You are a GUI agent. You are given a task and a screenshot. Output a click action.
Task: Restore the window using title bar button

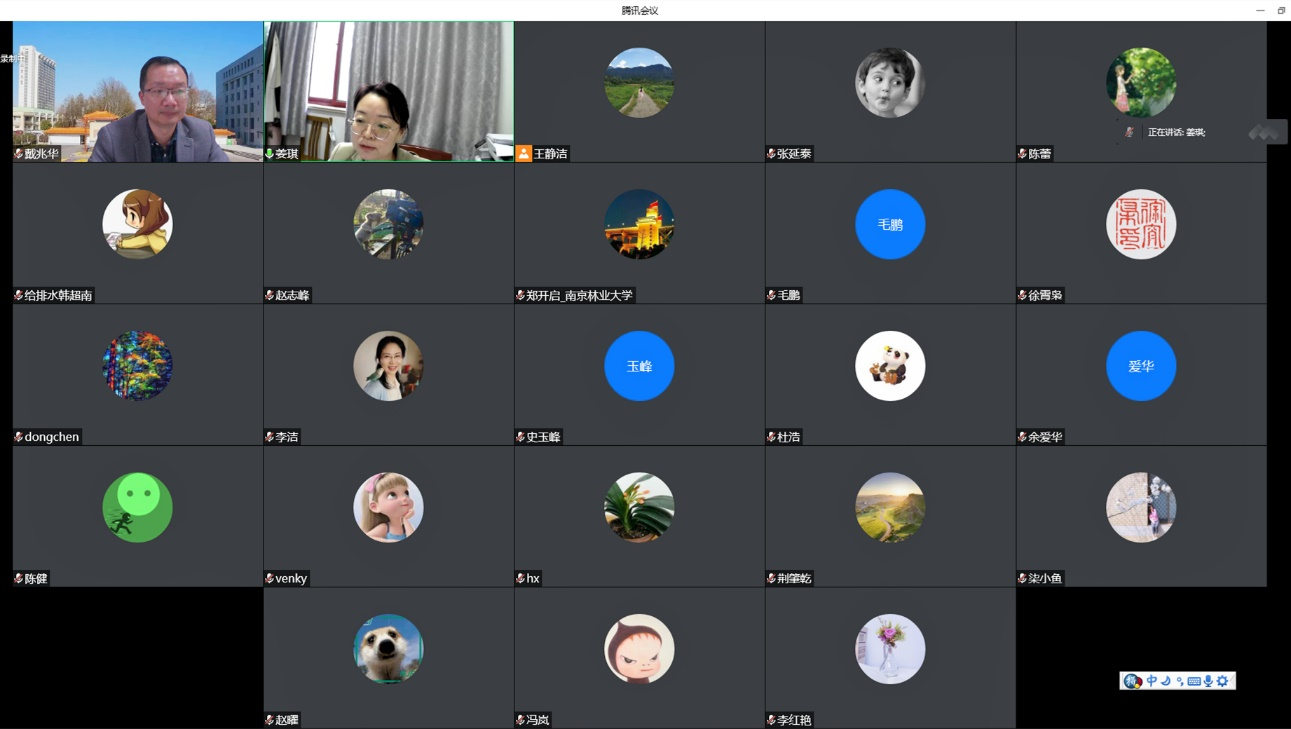1281,10
